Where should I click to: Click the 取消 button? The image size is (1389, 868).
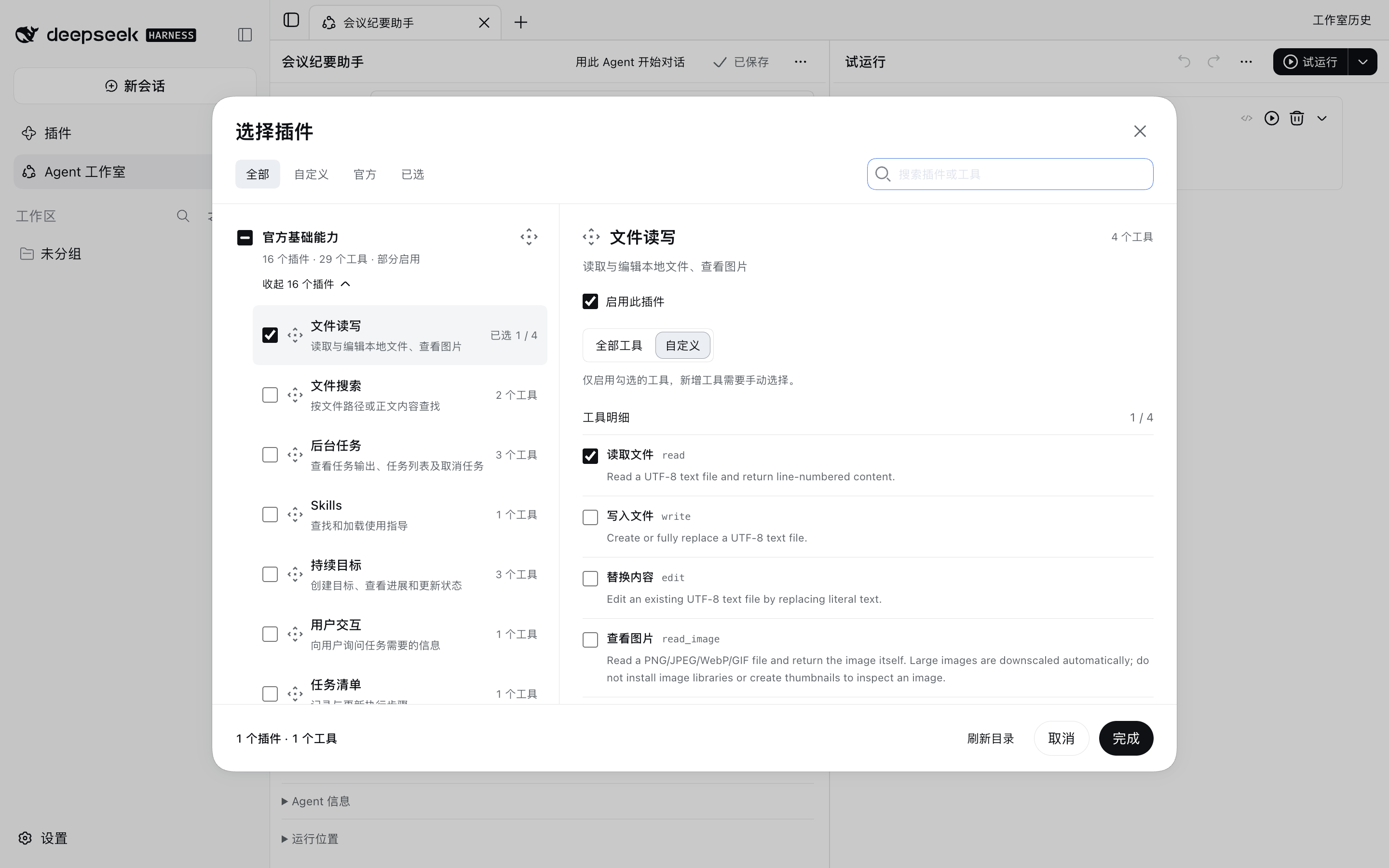point(1061,738)
